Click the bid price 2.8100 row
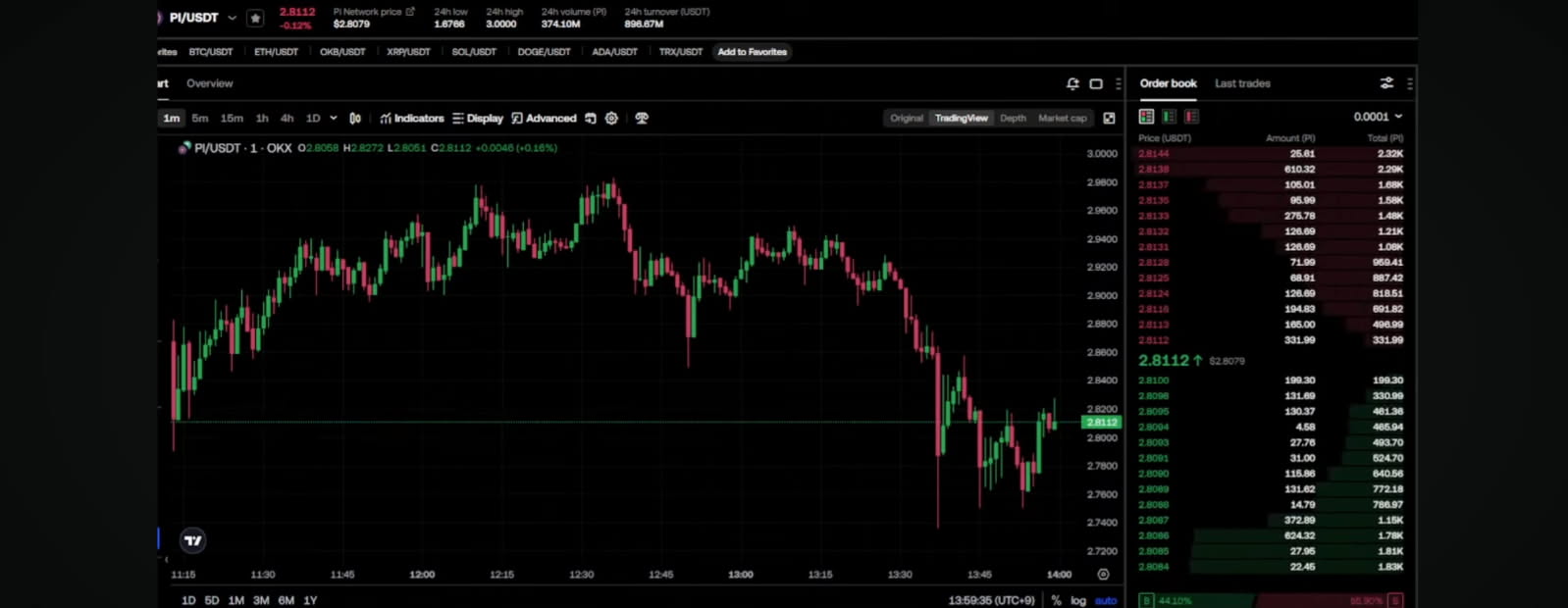This screenshot has width=1568, height=608. [x=1271, y=380]
